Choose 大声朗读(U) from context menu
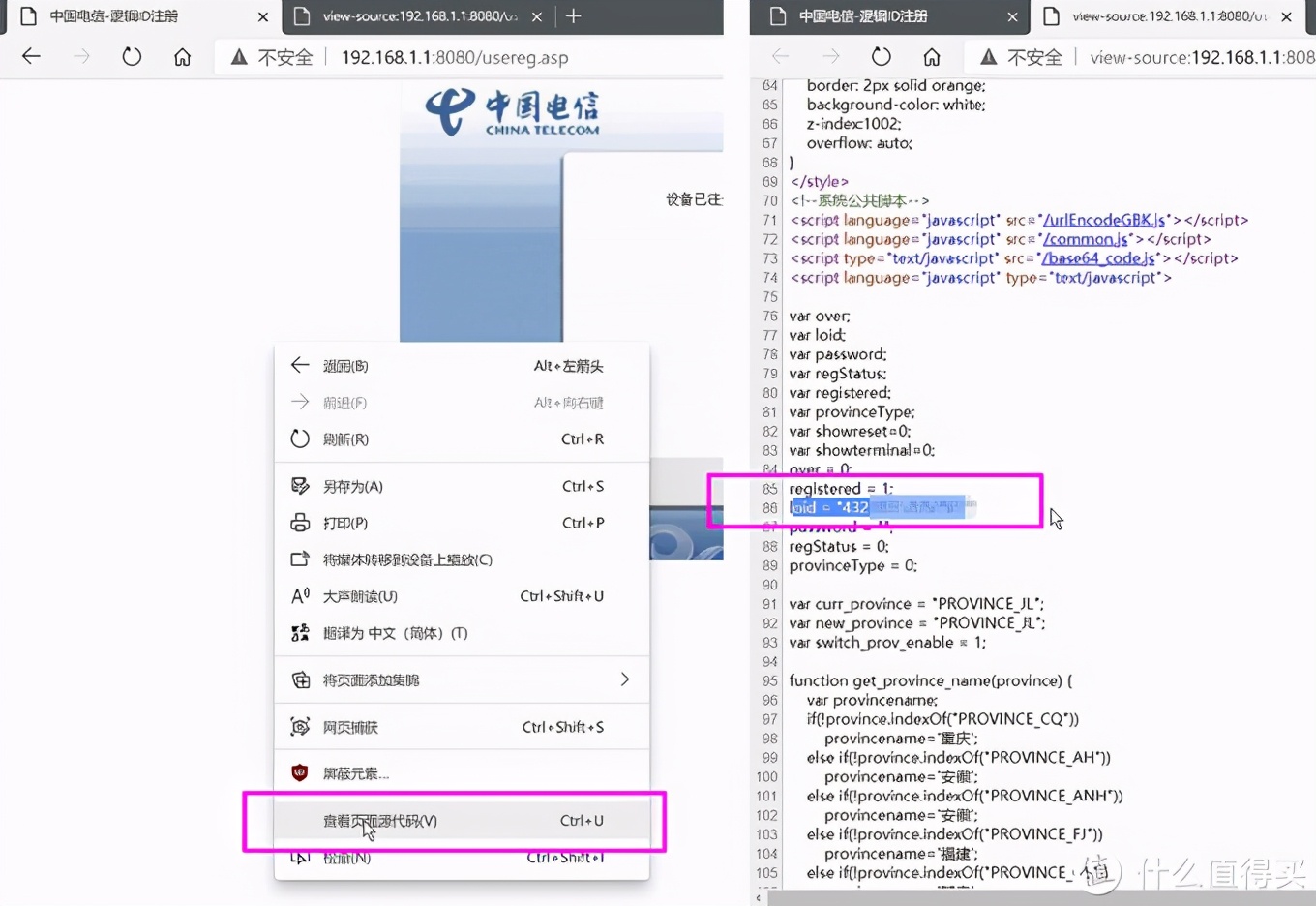This screenshot has width=1316, height=906. pos(462,596)
